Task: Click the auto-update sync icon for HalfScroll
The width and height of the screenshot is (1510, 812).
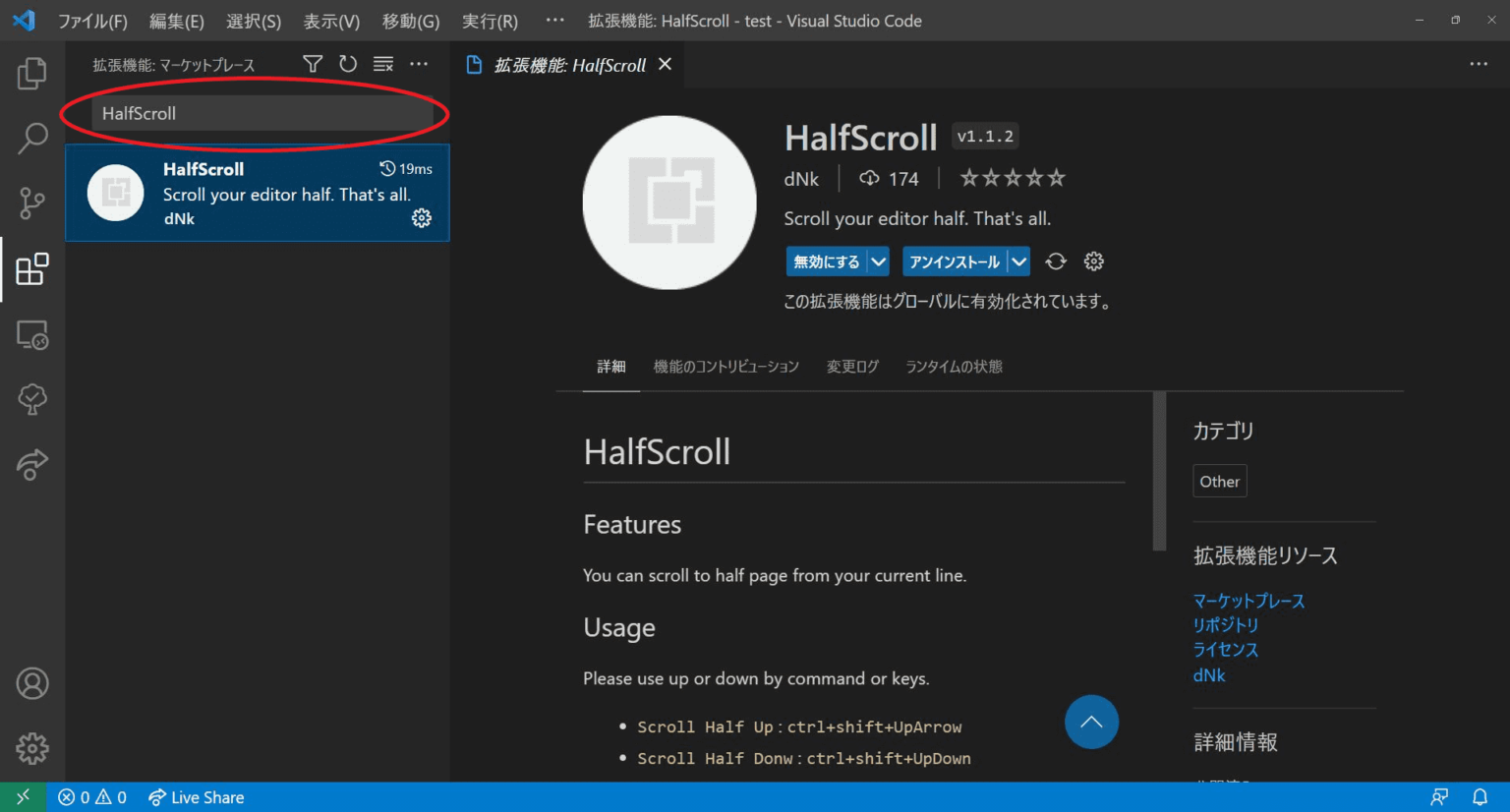Action: click(1055, 261)
